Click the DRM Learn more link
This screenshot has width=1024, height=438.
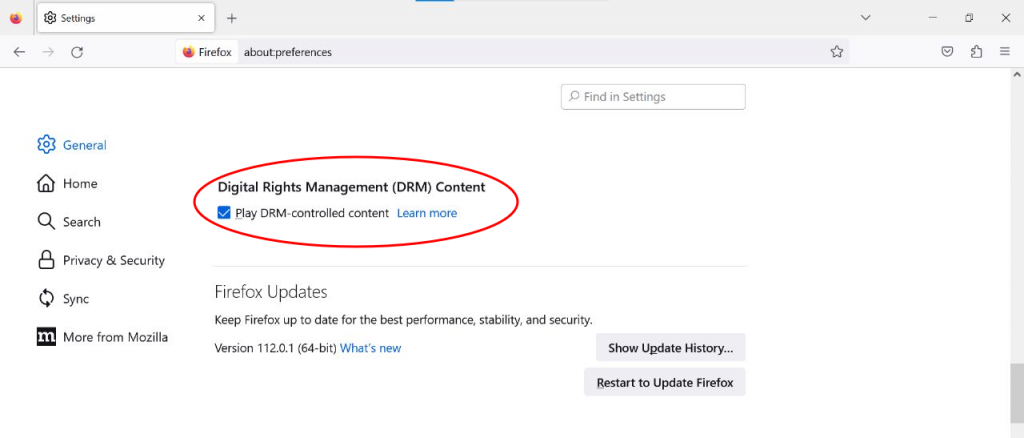coord(427,213)
